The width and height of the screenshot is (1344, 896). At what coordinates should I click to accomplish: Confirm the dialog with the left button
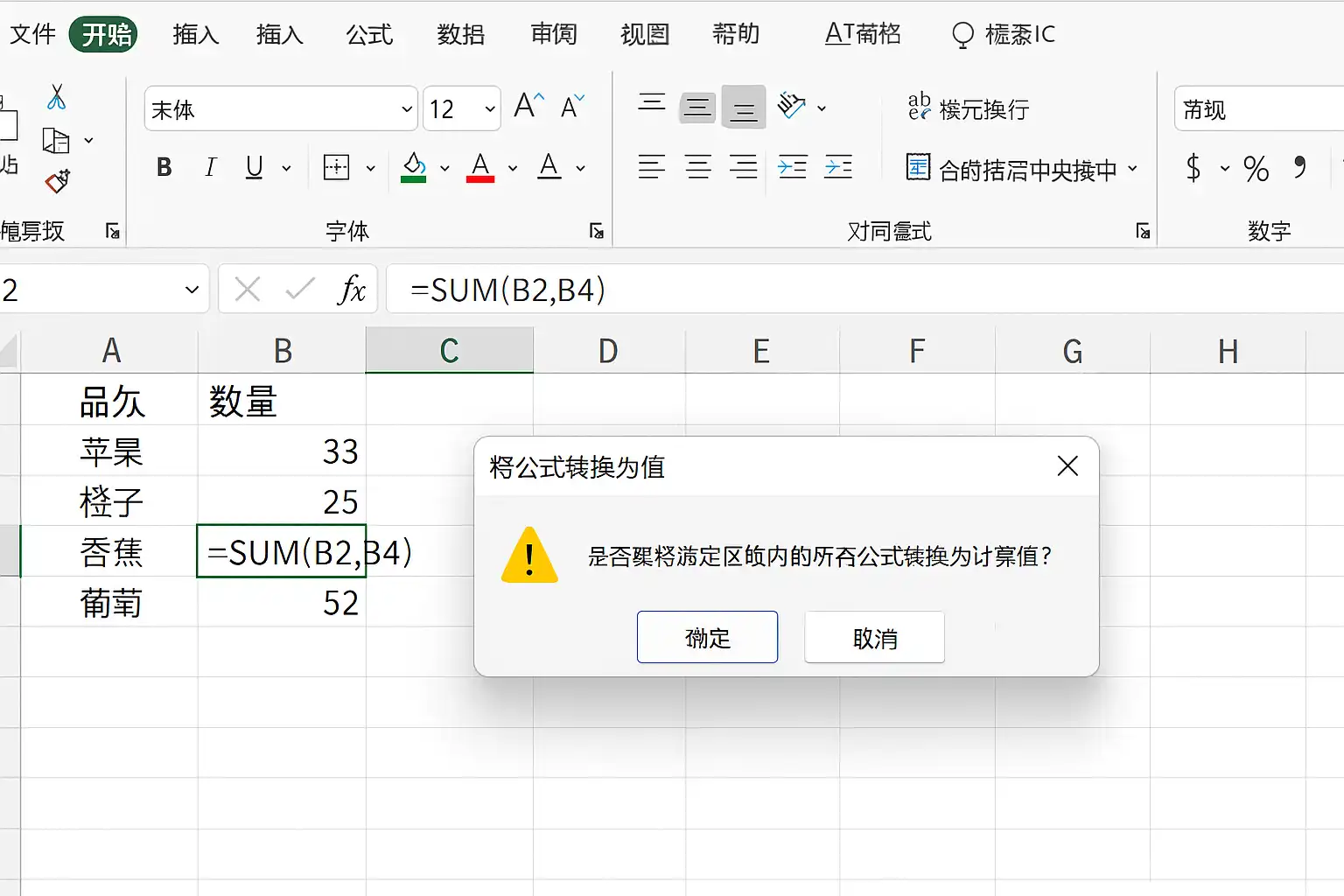pyautogui.click(x=707, y=637)
